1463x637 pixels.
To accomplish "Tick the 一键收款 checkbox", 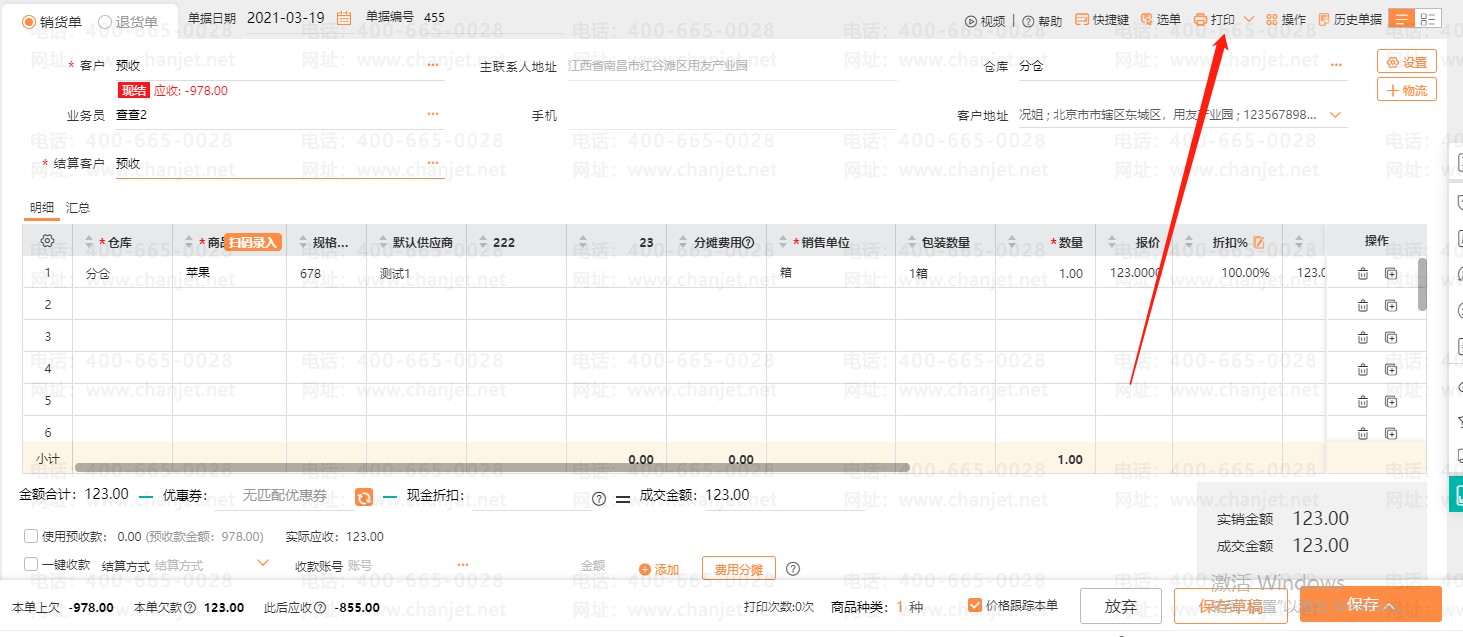I will tap(31, 565).
